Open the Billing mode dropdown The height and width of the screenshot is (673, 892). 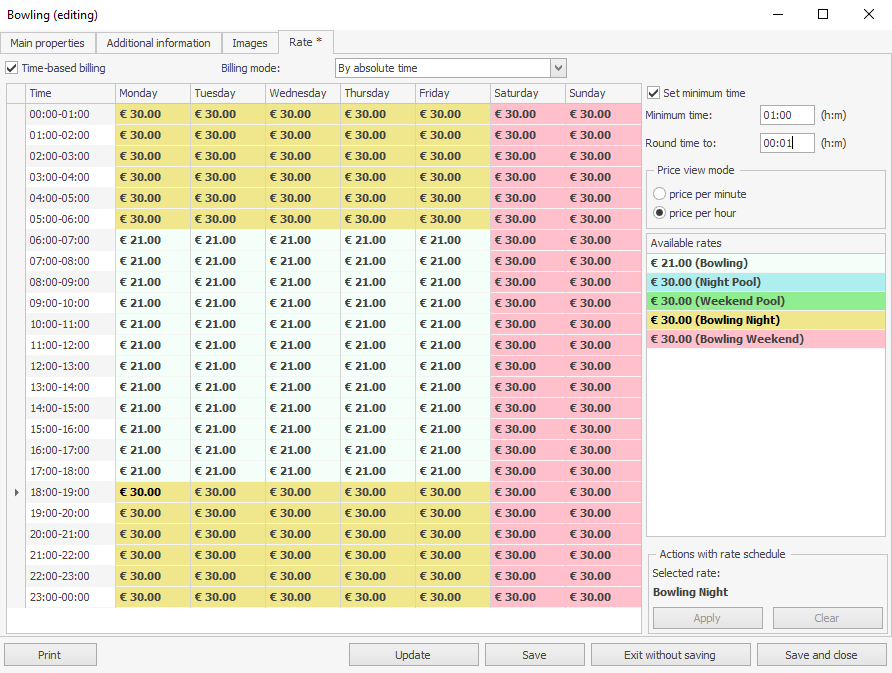point(558,68)
